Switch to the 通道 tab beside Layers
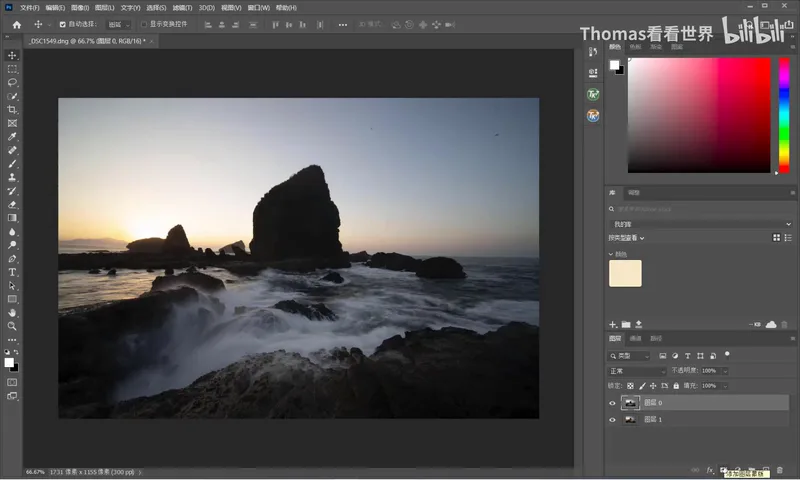Screen dimensions: 800x480 coord(635,339)
